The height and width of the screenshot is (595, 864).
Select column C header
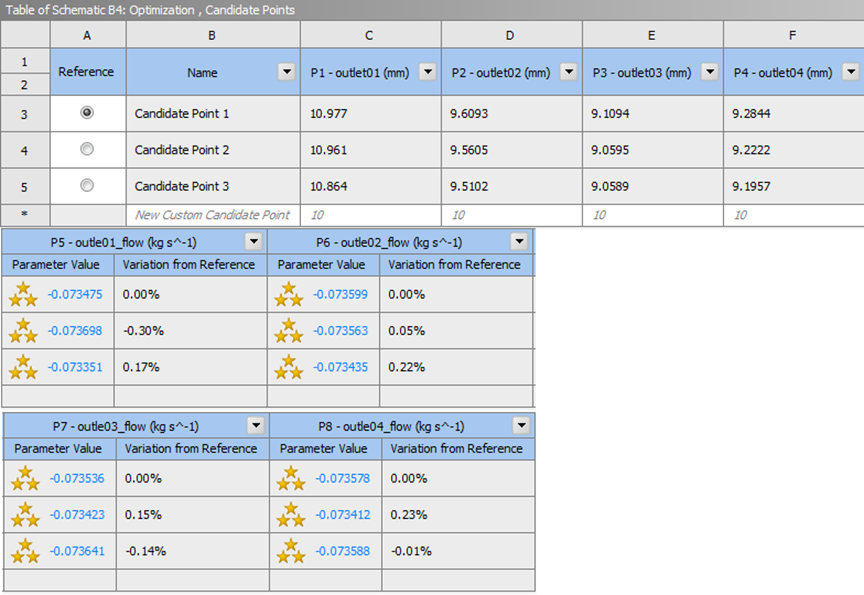click(x=370, y=35)
